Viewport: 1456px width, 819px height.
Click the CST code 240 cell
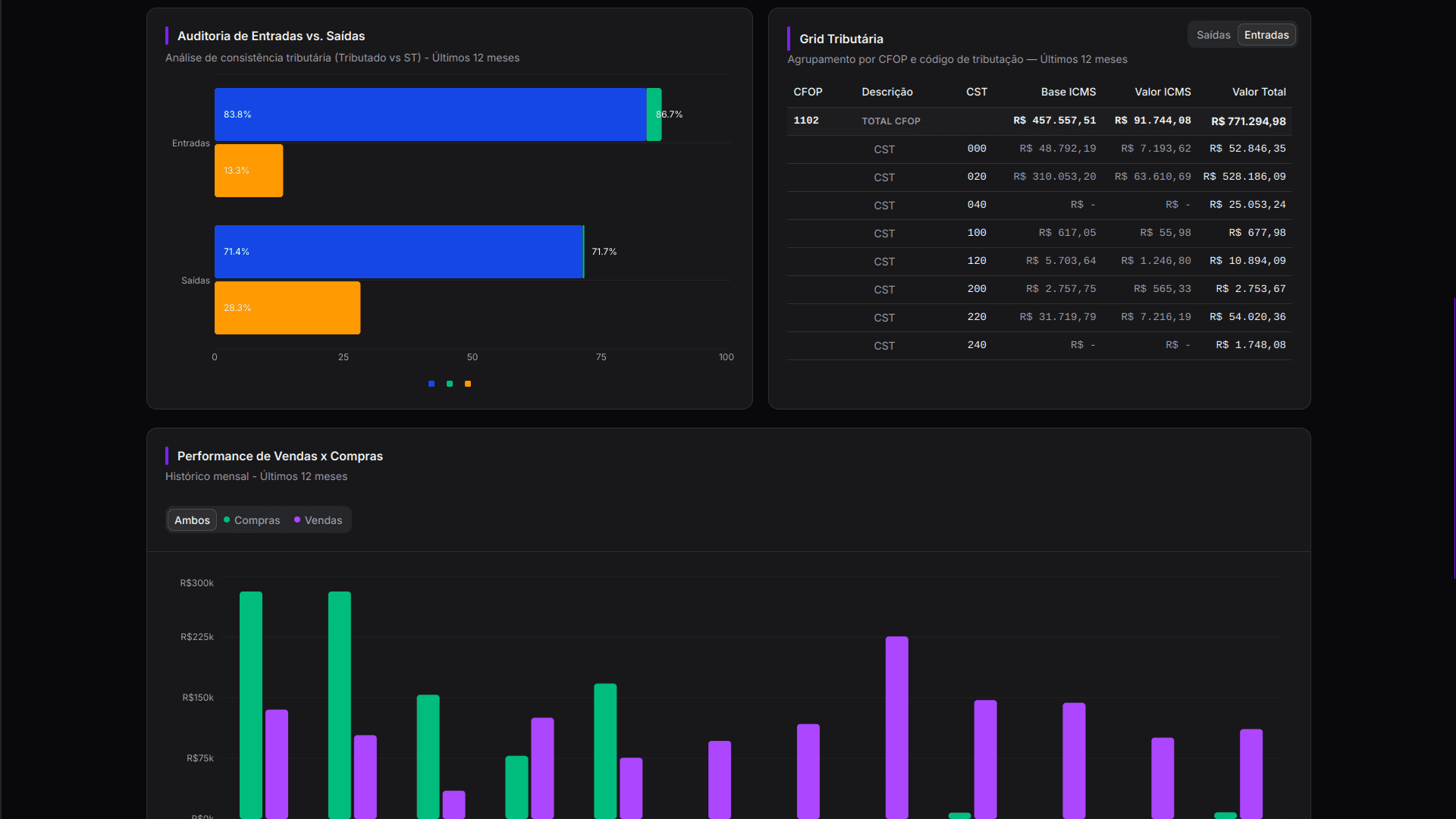[x=977, y=345]
